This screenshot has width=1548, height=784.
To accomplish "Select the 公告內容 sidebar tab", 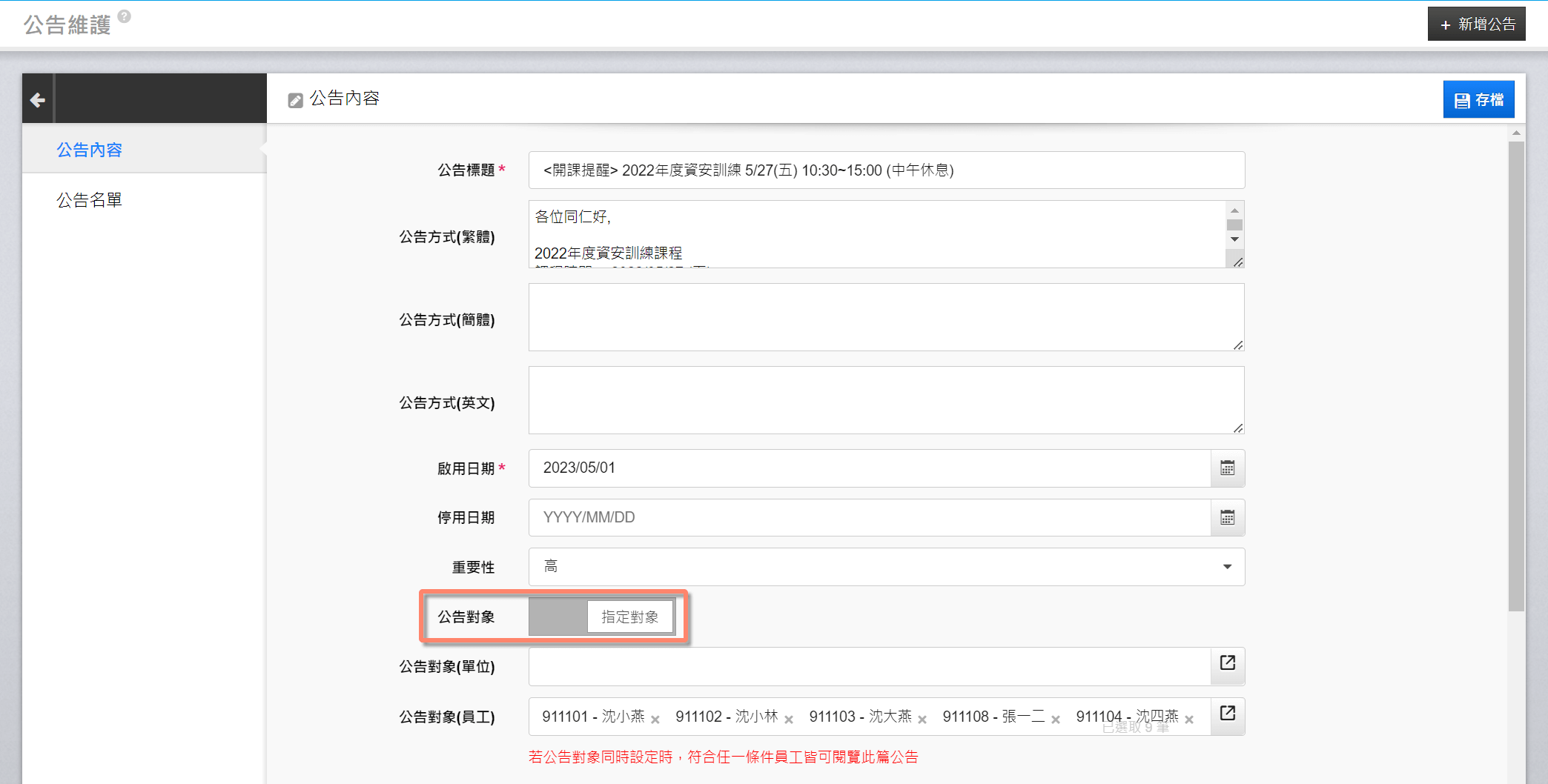I will tap(89, 150).
